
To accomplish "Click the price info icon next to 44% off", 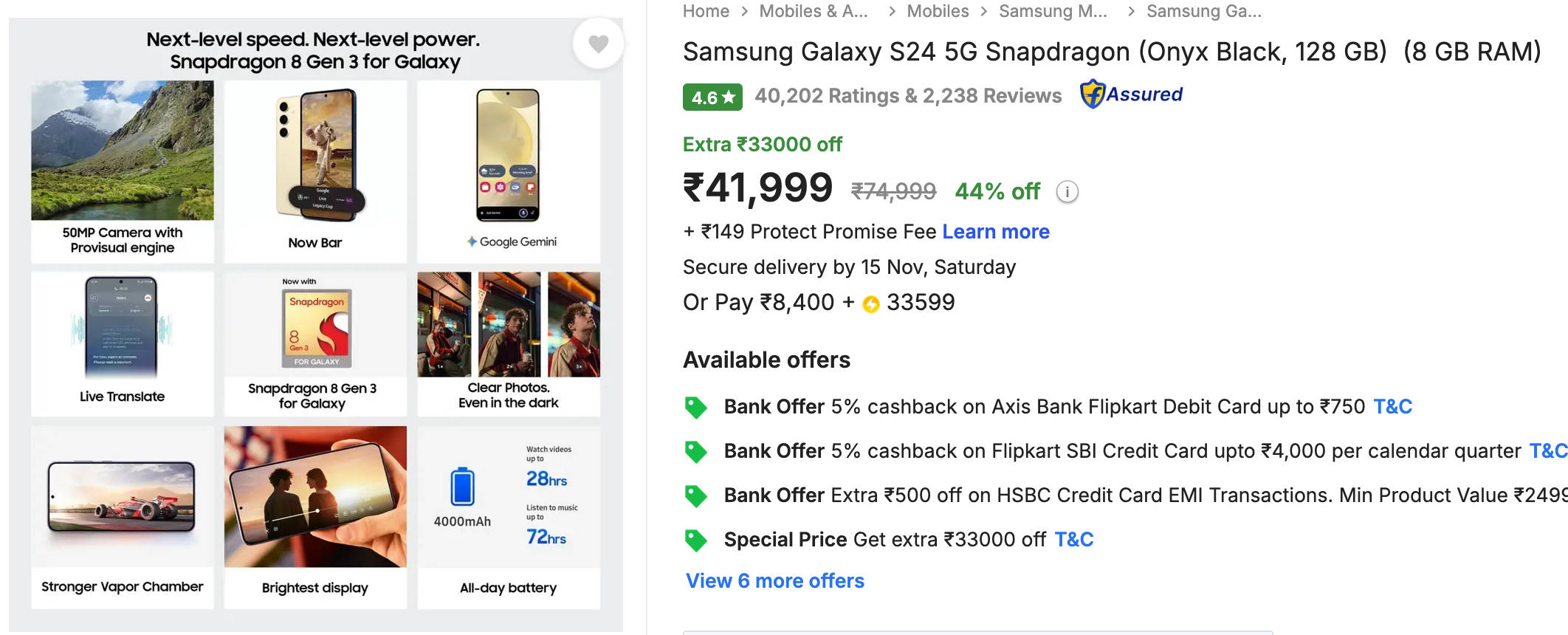I will tap(1067, 192).
